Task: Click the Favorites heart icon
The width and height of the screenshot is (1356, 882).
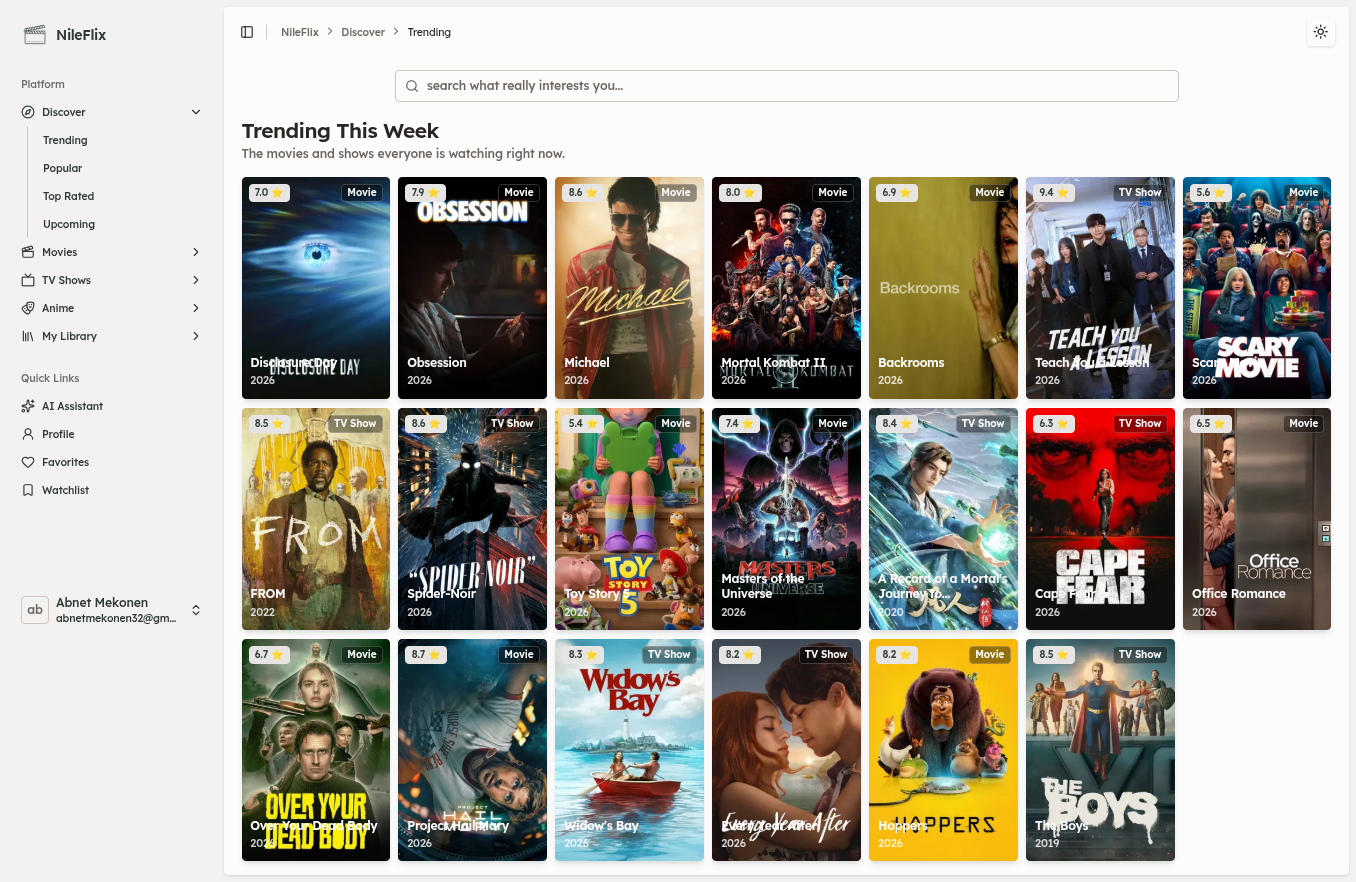Action: click(x=28, y=462)
